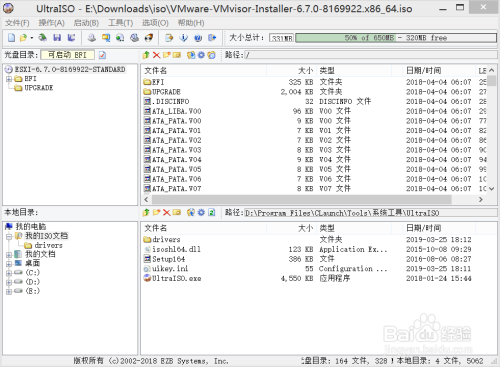Screen dimensions: 500x367
Task: Select the UPGRADE folder in disc tree
Action: pos(38,88)
